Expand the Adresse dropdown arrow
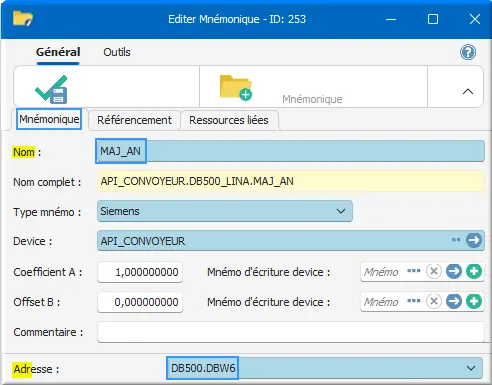The height and width of the screenshot is (385, 492). tap(471, 368)
